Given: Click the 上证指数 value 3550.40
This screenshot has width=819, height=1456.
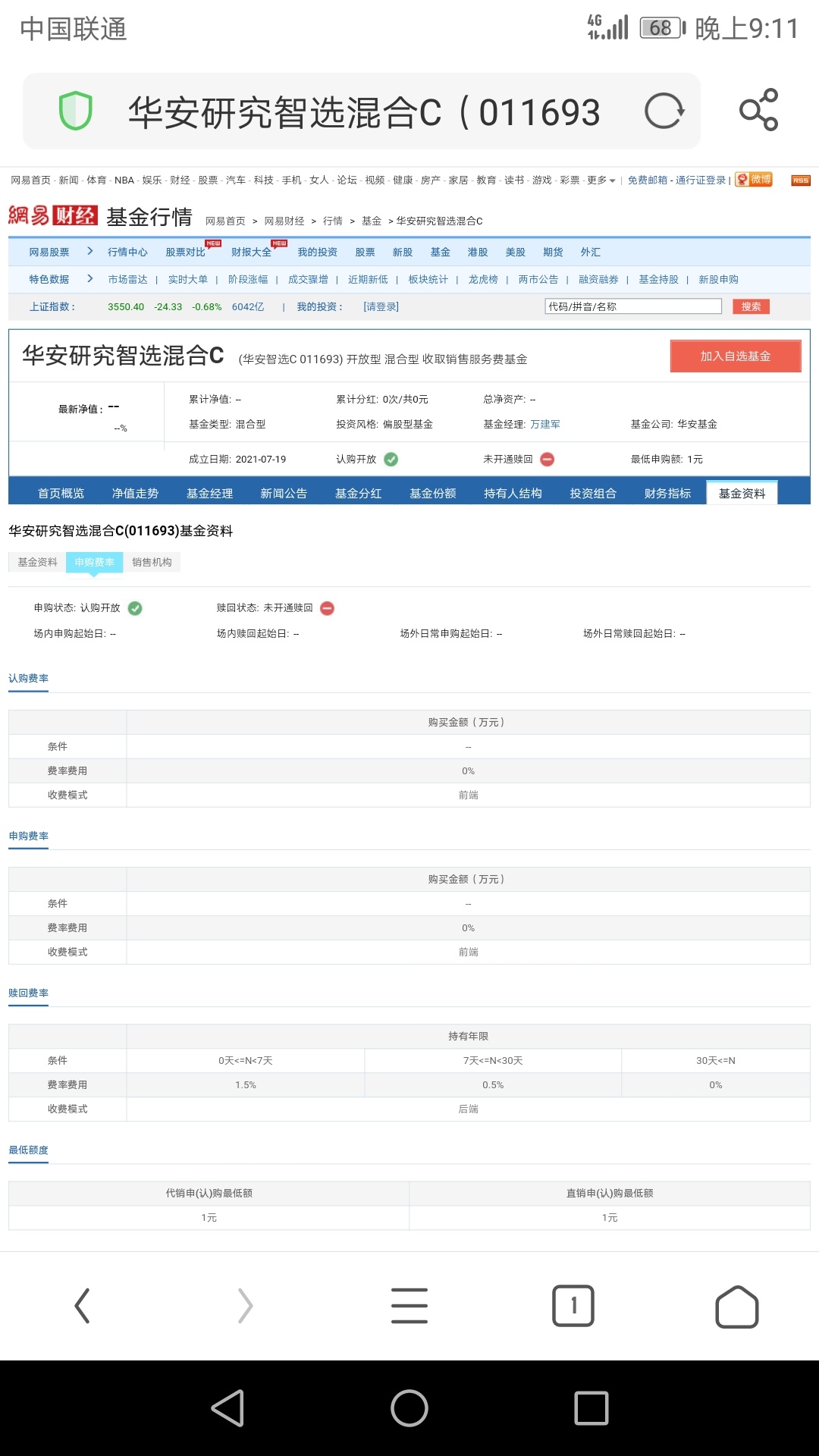Looking at the screenshot, I should click(x=126, y=306).
